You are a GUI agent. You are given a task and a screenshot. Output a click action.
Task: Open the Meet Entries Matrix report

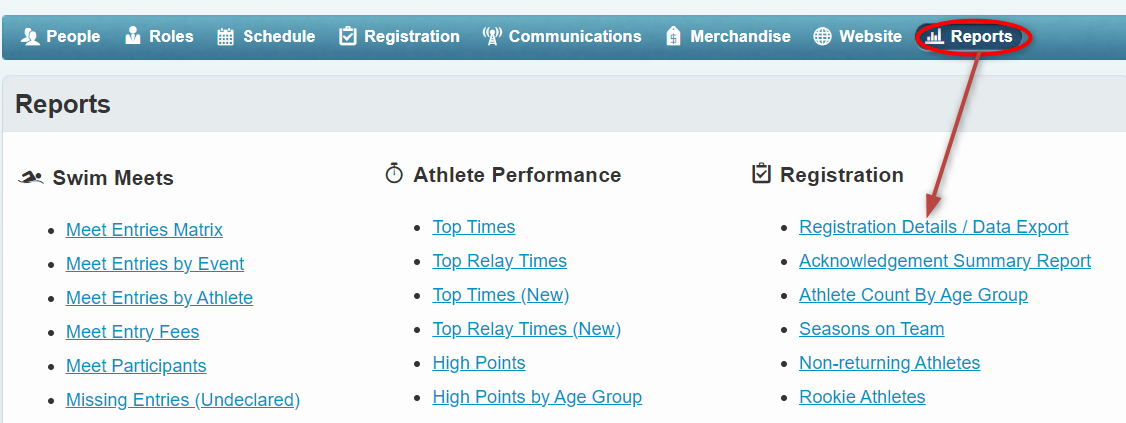coord(144,230)
